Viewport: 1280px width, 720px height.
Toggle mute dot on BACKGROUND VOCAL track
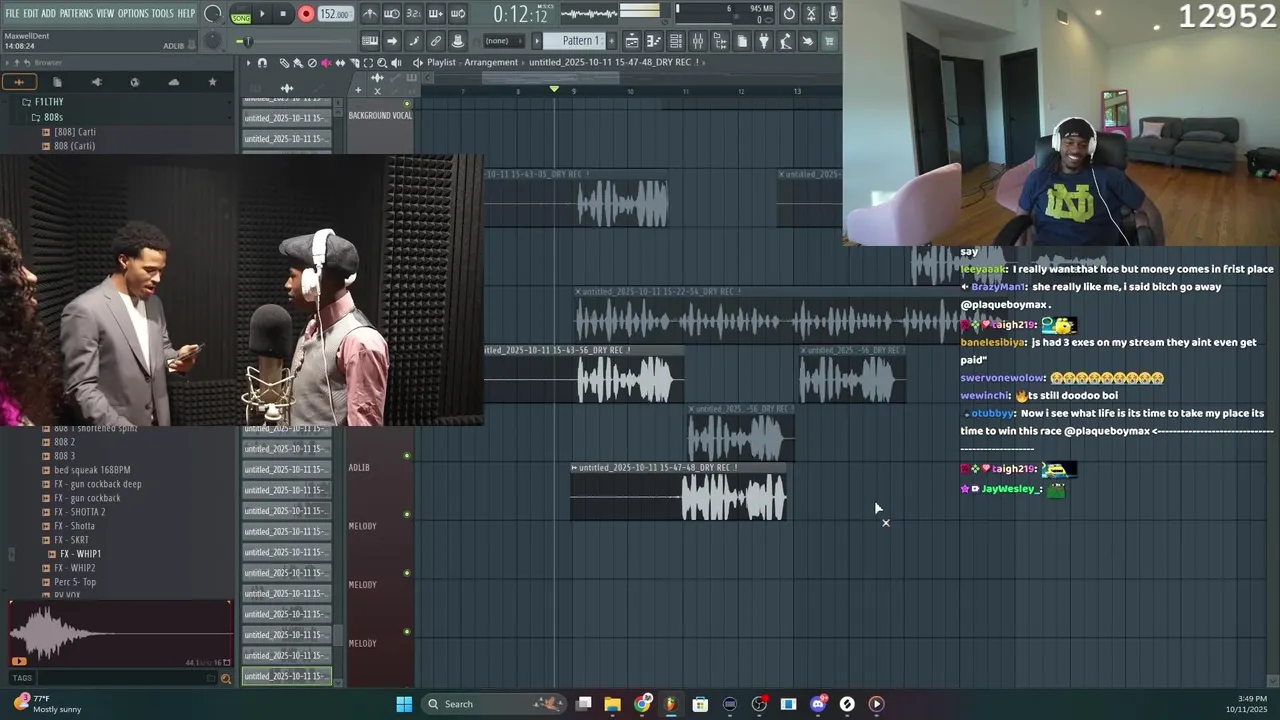[x=406, y=104]
